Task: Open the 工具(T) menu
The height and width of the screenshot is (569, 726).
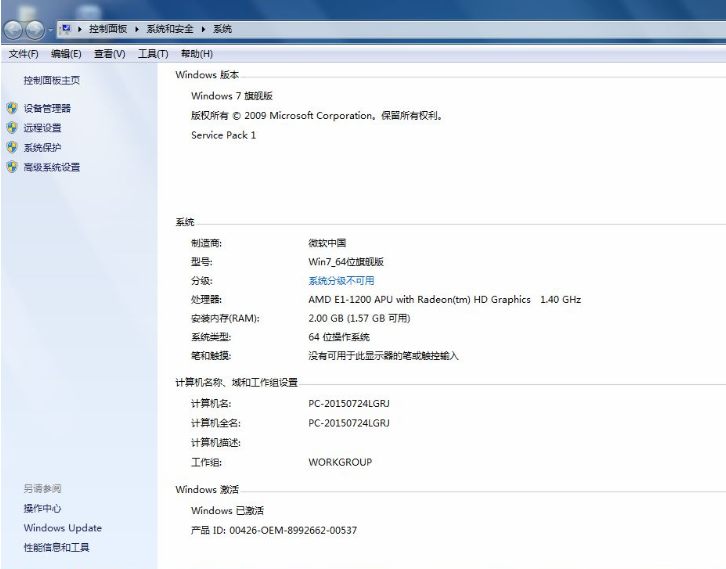Action: tap(152, 54)
